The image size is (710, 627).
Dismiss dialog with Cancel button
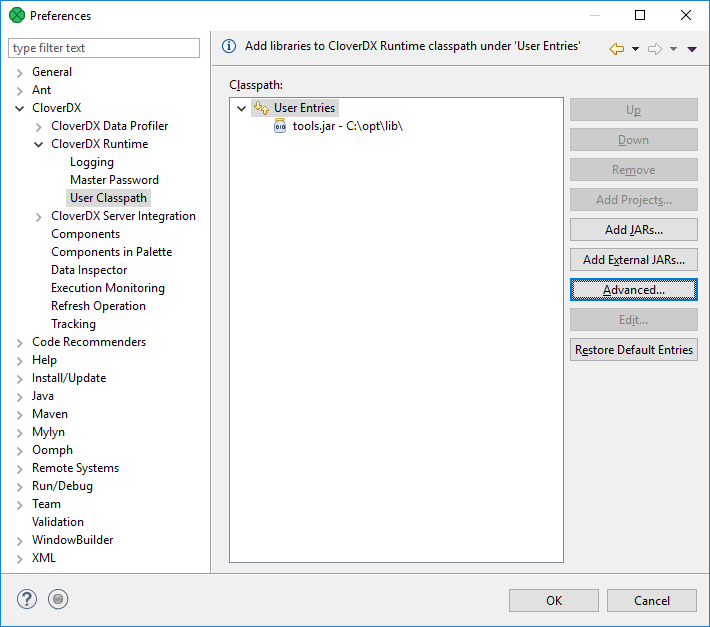coord(652,600)
